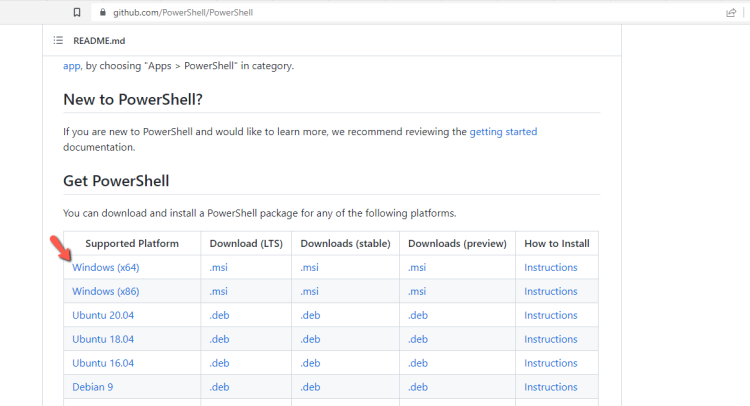Open Instructions for Ubuntu 18.04
The width and height of the screenshot is (750, 406).
tap(551, 339)
